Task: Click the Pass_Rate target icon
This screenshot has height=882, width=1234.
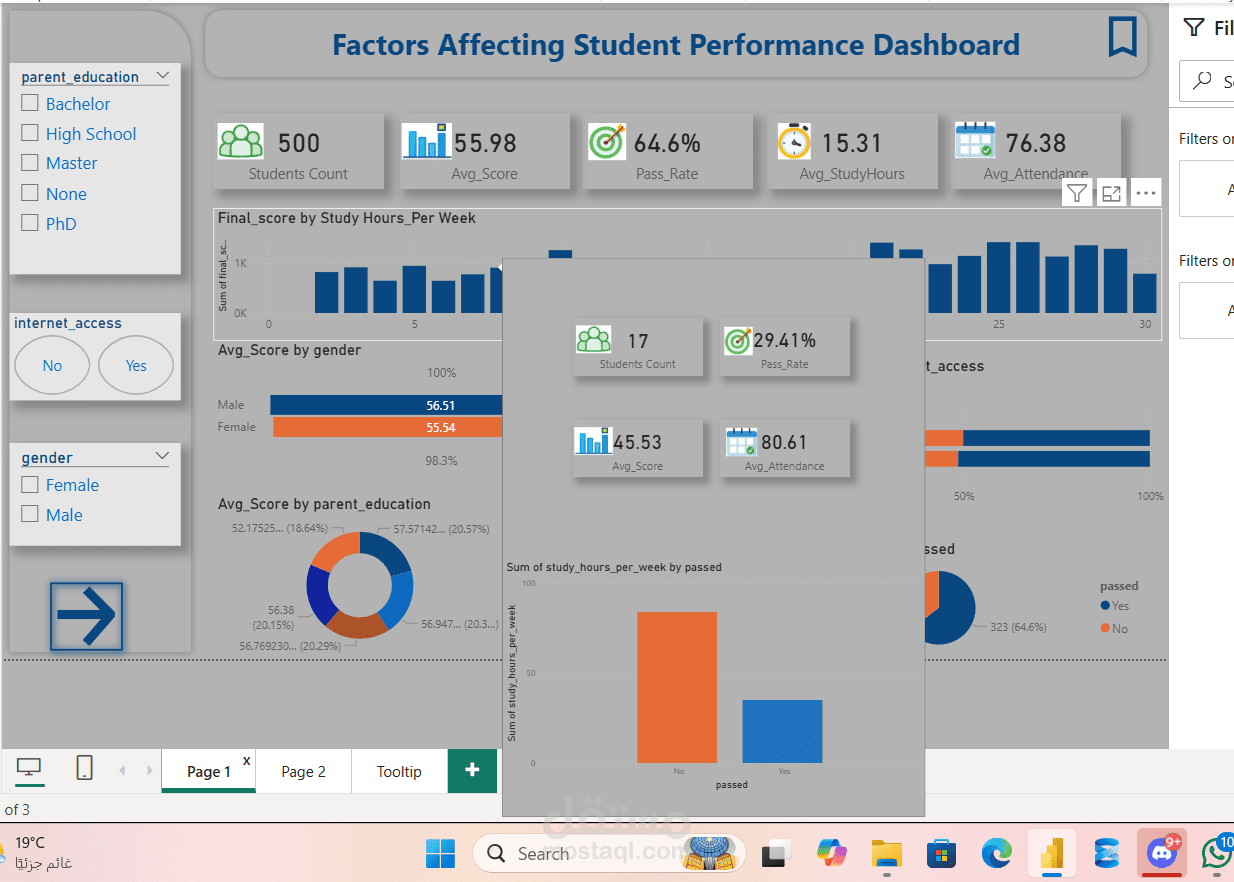Action: [607, 141]
